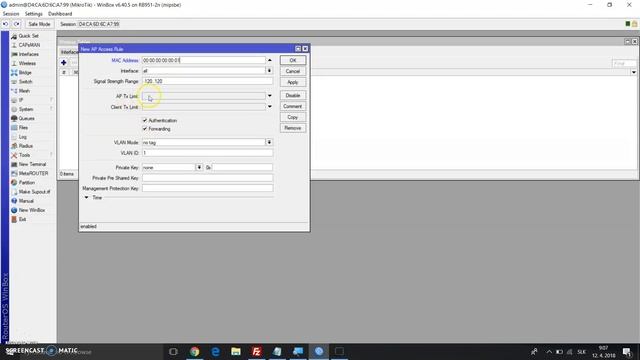Open Mesh in sidebar

tap(24, 91)
